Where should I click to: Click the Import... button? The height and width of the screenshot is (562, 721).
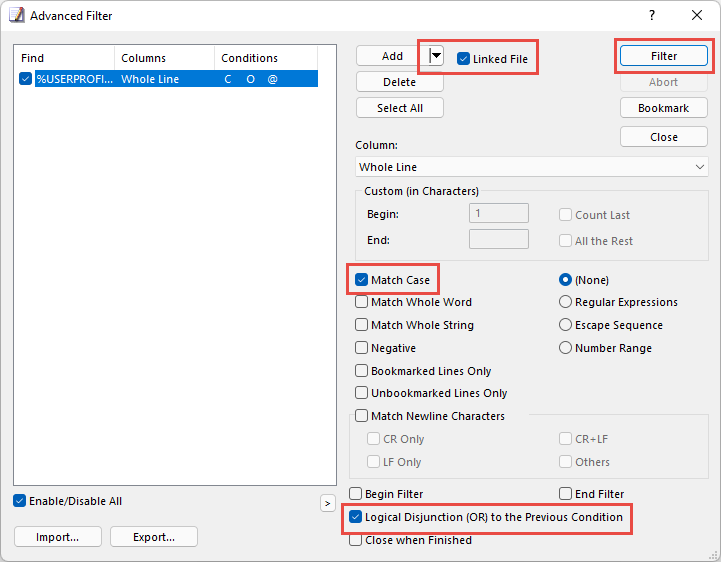pyautogui.click(x=57, y=537)
